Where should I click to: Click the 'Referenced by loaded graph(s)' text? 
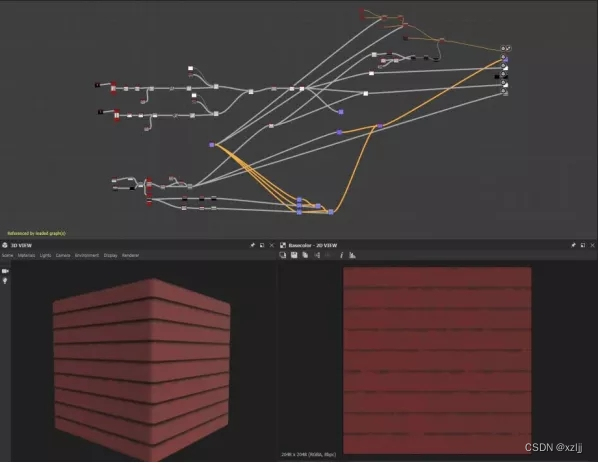point(37,233)
